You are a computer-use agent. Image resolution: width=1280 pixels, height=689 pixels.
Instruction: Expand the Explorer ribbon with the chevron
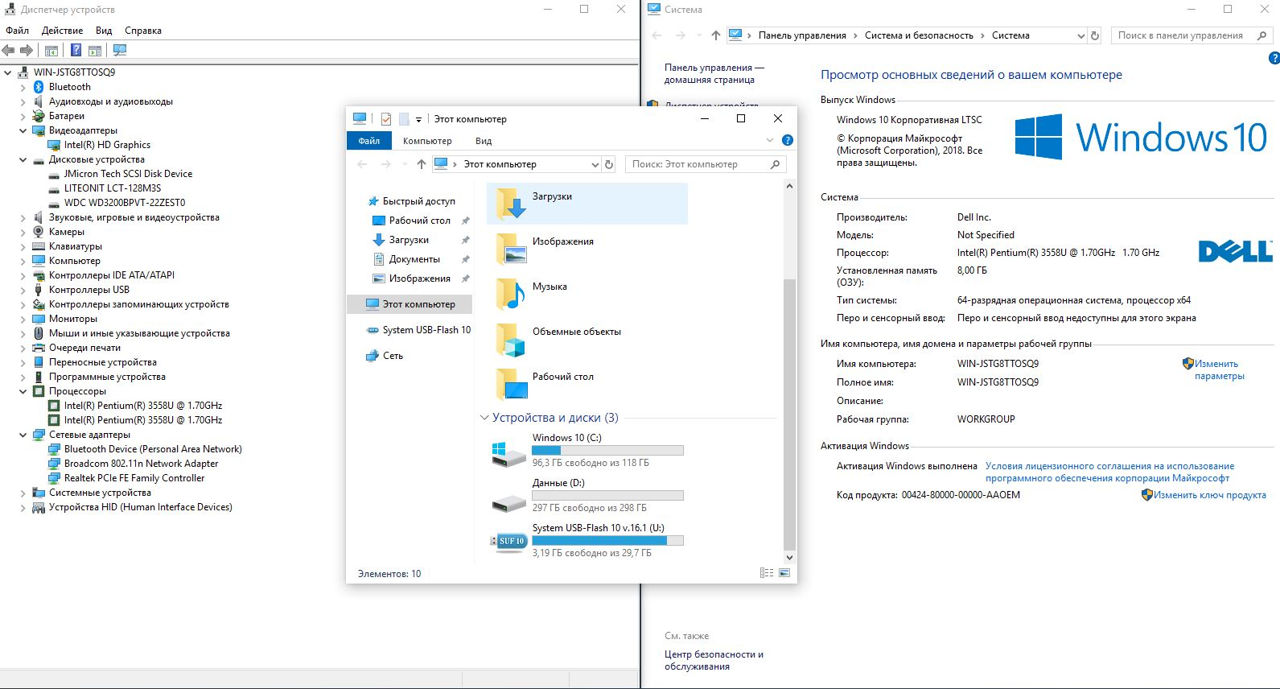click(771, 141)
